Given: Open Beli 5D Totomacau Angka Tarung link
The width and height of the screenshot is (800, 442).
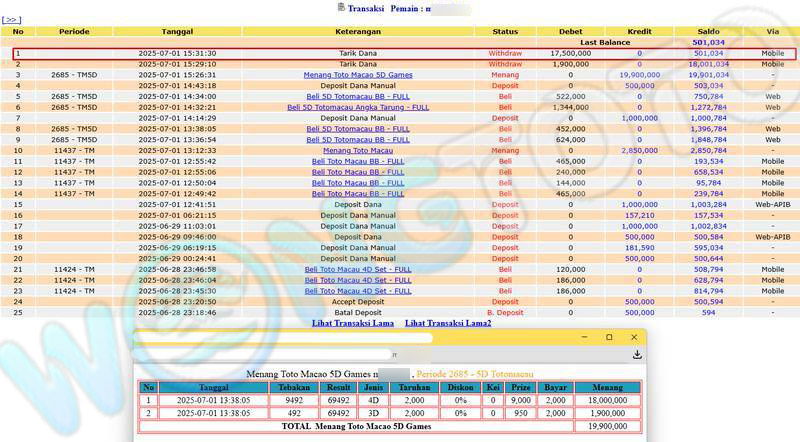Looking at the screenshot, I should (358, 107).
